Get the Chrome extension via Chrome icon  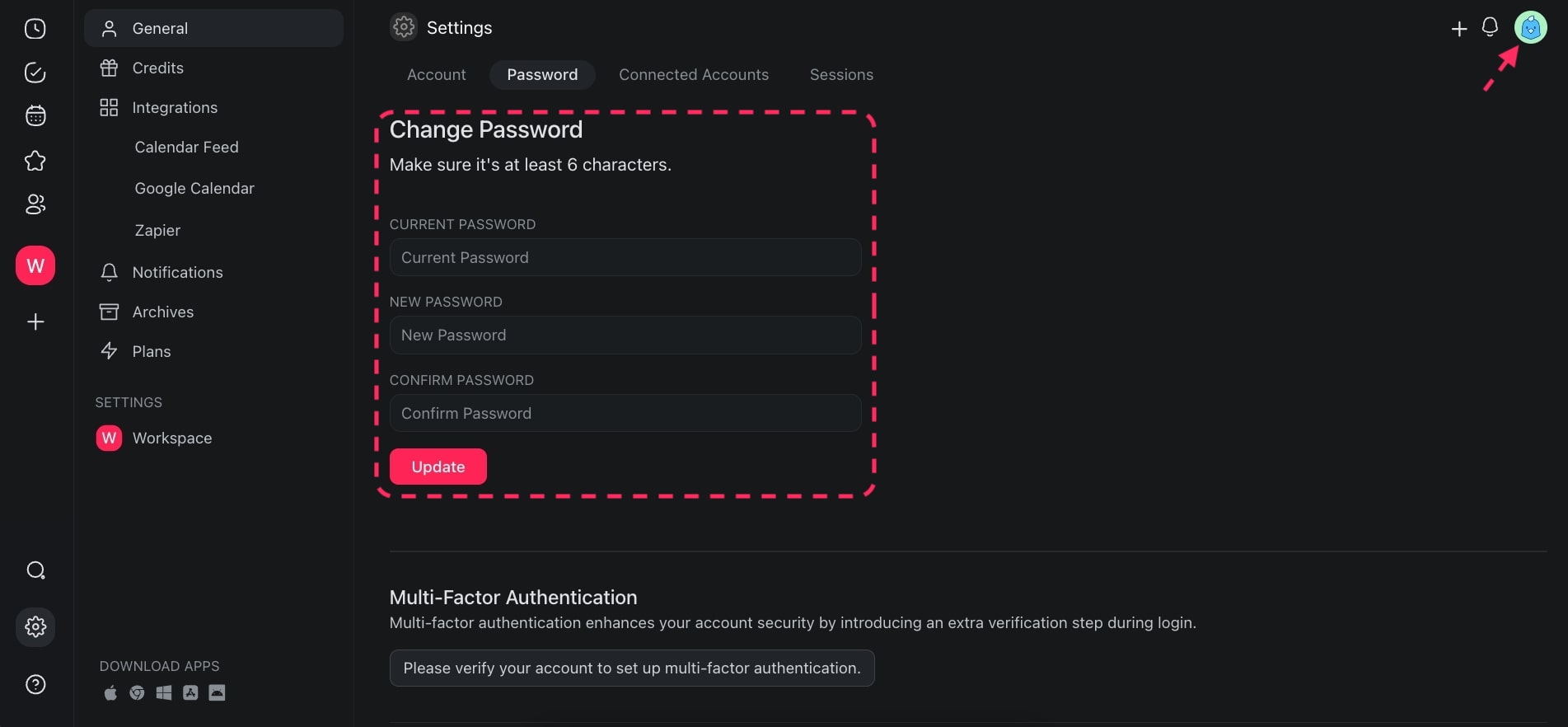tap(137, 692)
